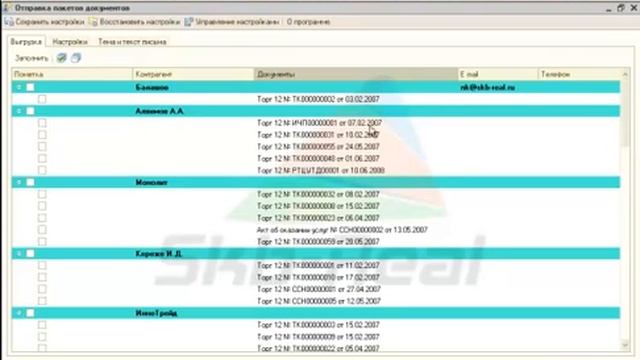Image resolution: width=640 pixels, height=360 pixels.
Task: Check the document dated 08.02.2007
Action: [x=42, y=194]
